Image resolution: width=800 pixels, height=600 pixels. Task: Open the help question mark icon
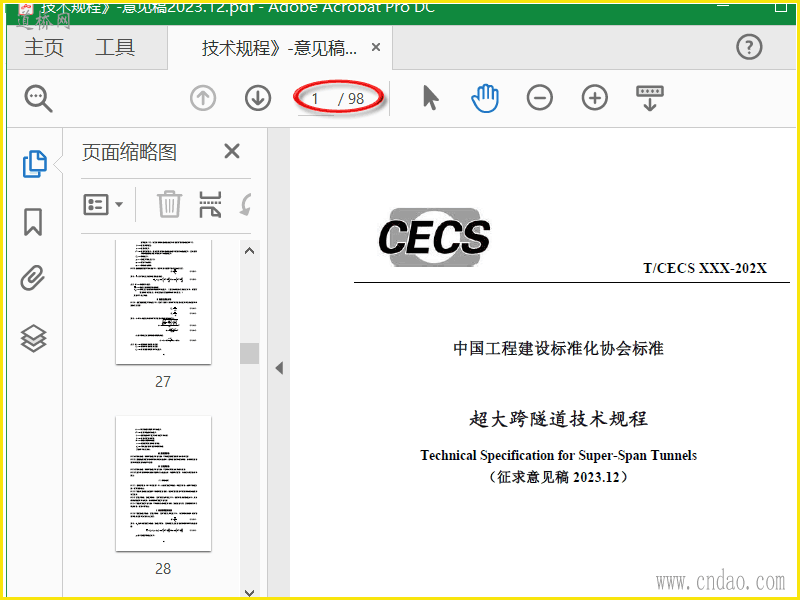coord(749,47)
